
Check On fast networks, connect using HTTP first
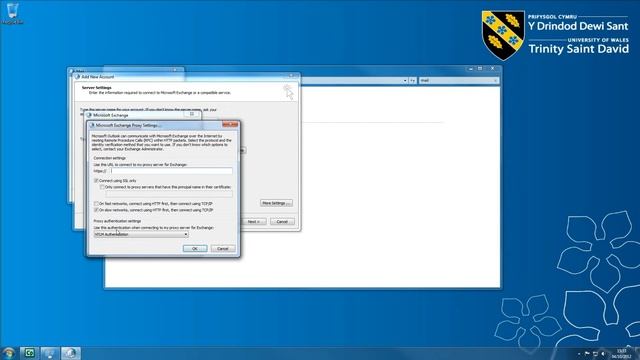point(96,203)
